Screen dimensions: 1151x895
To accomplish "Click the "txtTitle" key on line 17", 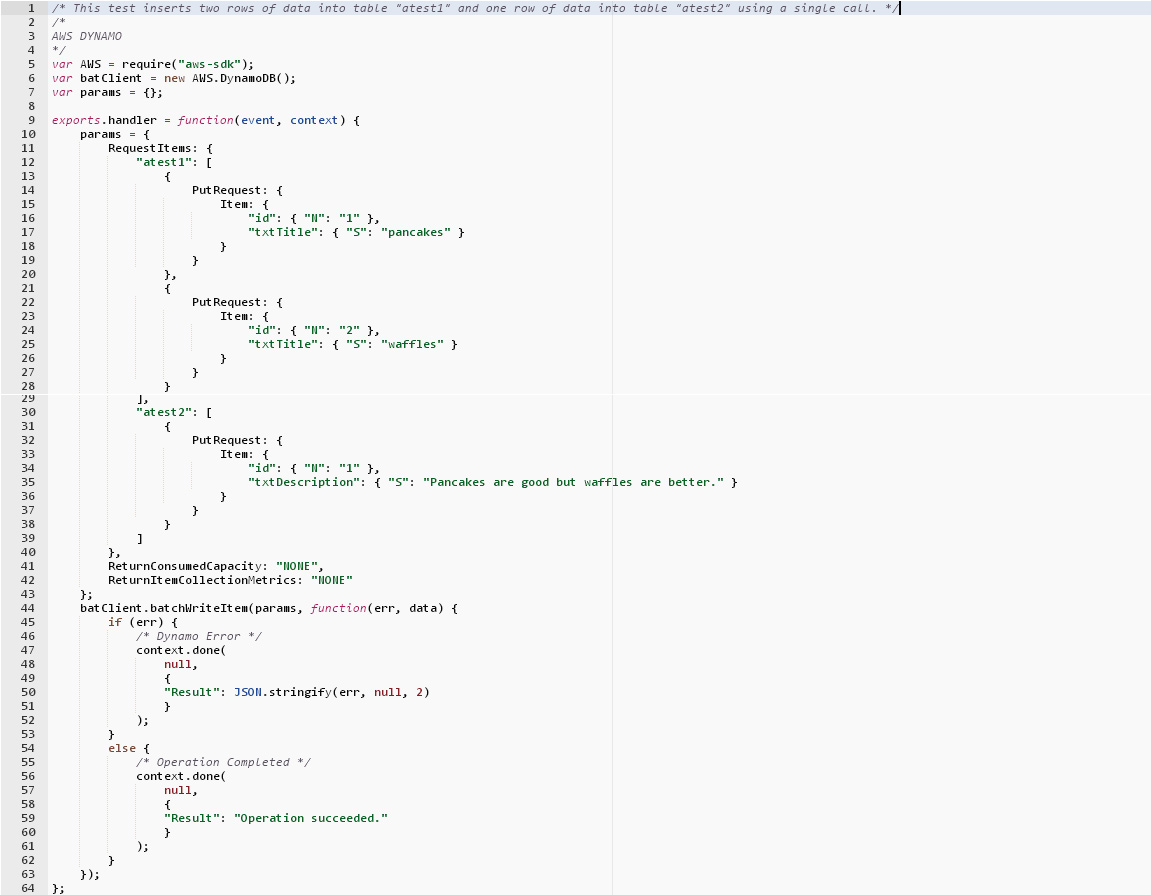I will [x=283, y=232].
